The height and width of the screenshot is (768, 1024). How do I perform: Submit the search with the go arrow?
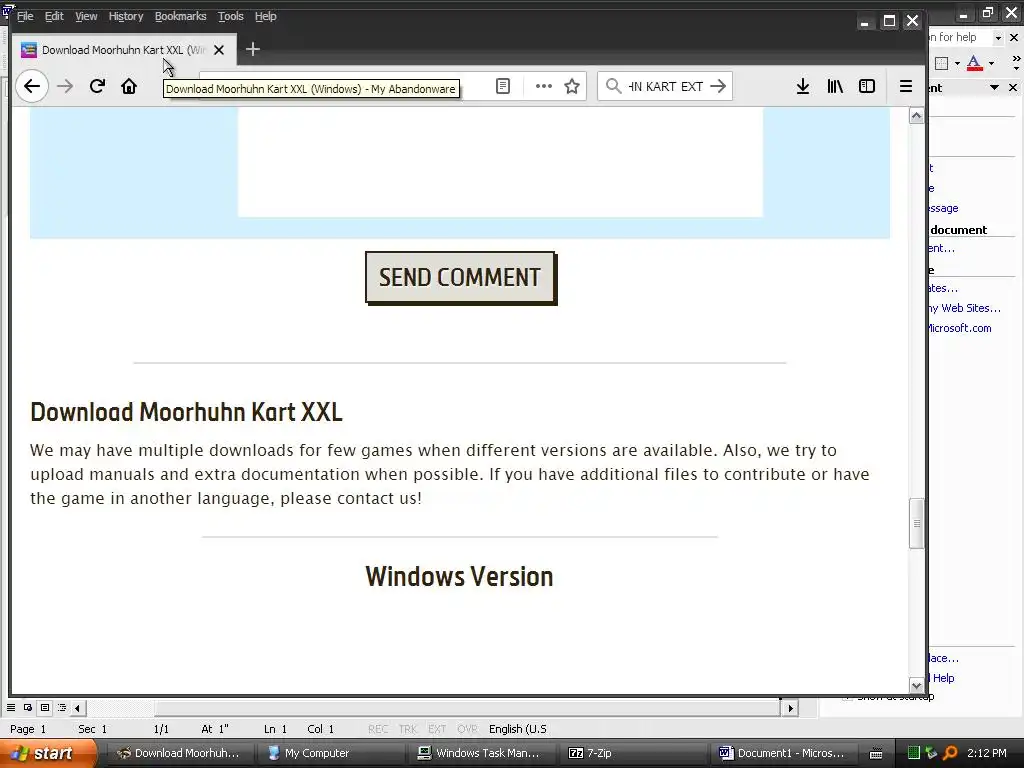click(718, 86)
